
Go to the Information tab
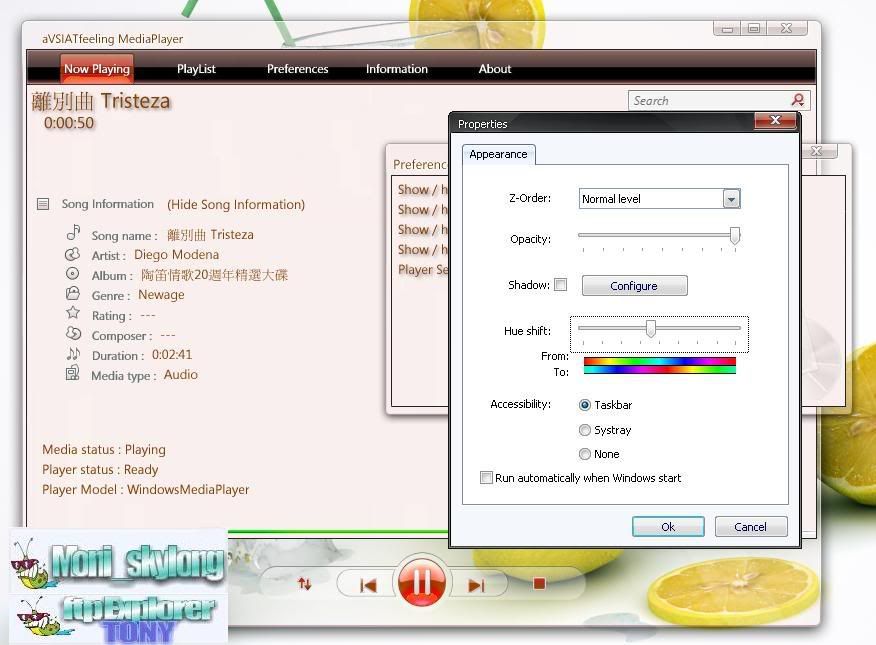point(397,69)
